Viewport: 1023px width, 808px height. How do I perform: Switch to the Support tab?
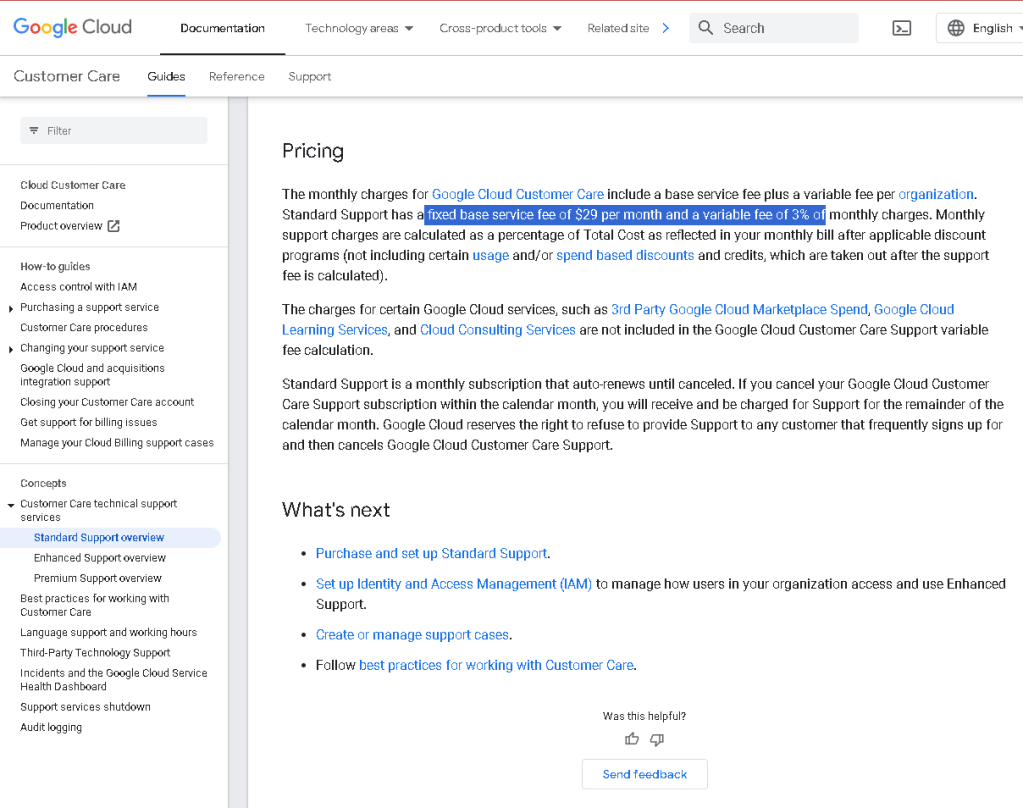pos(309,76)
